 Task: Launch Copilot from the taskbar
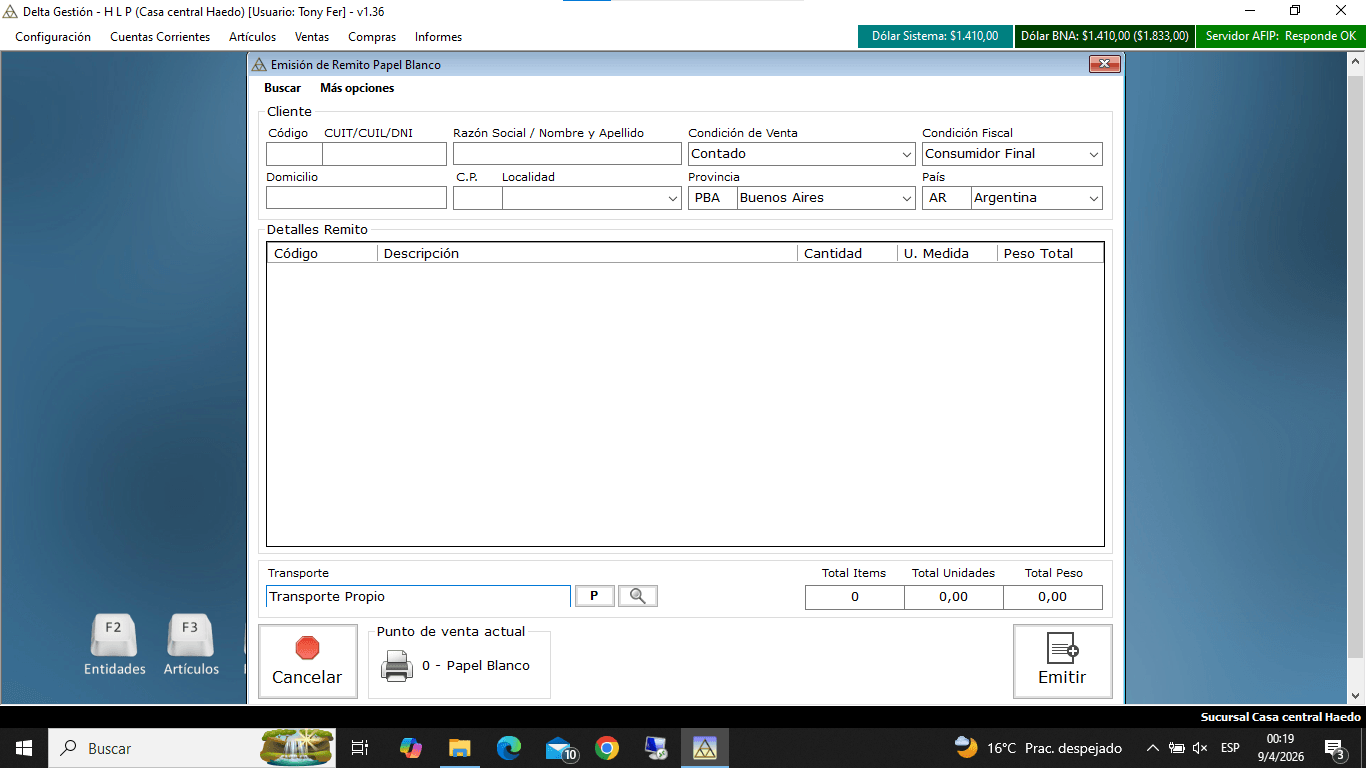(410, 748)
